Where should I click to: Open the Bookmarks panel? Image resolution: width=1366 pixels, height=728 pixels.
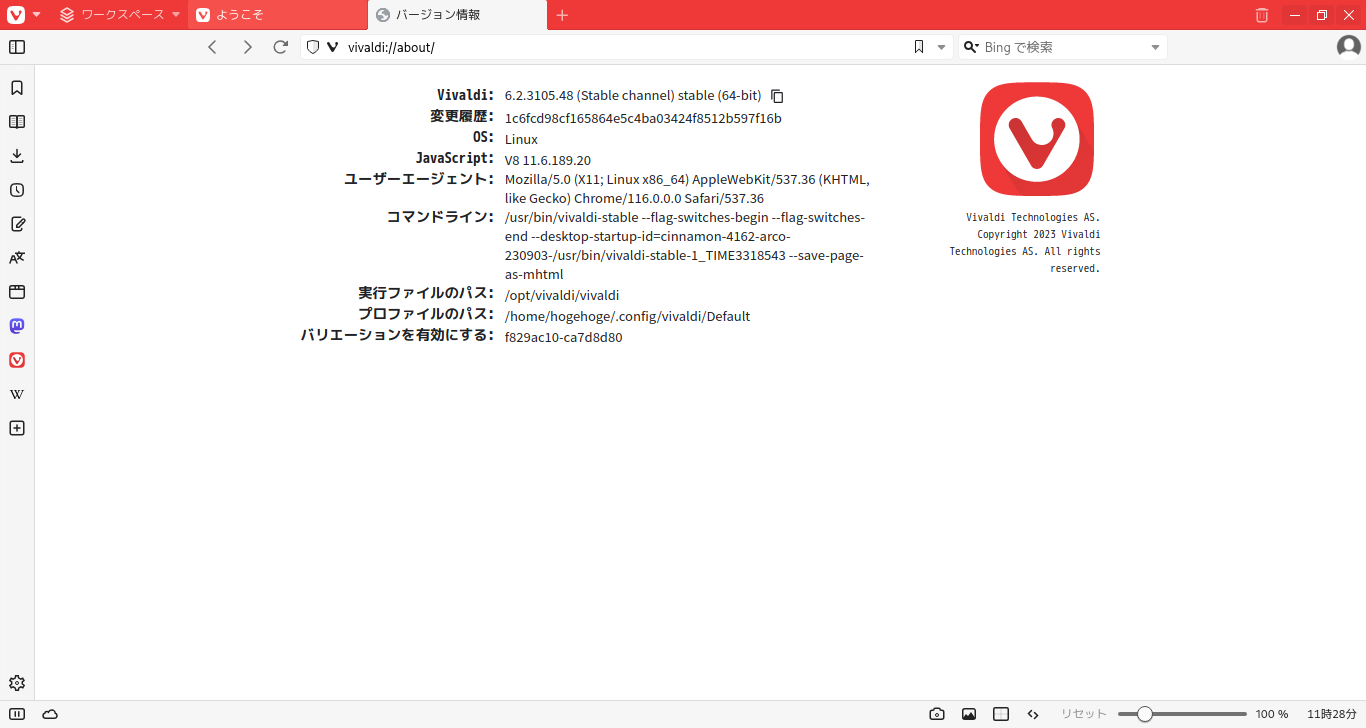(x=17, y=88)
